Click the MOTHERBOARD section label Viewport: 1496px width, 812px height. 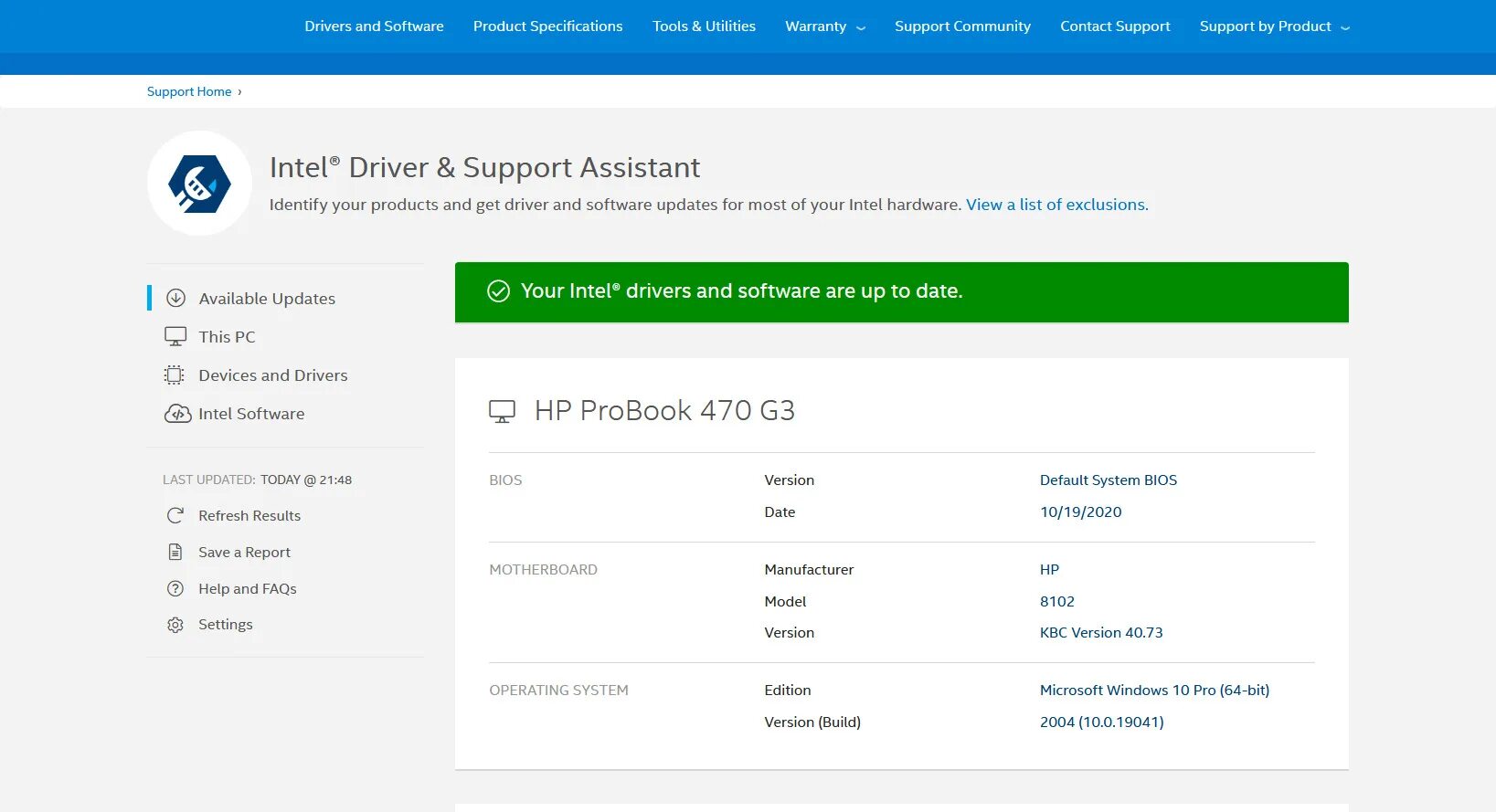543,570
